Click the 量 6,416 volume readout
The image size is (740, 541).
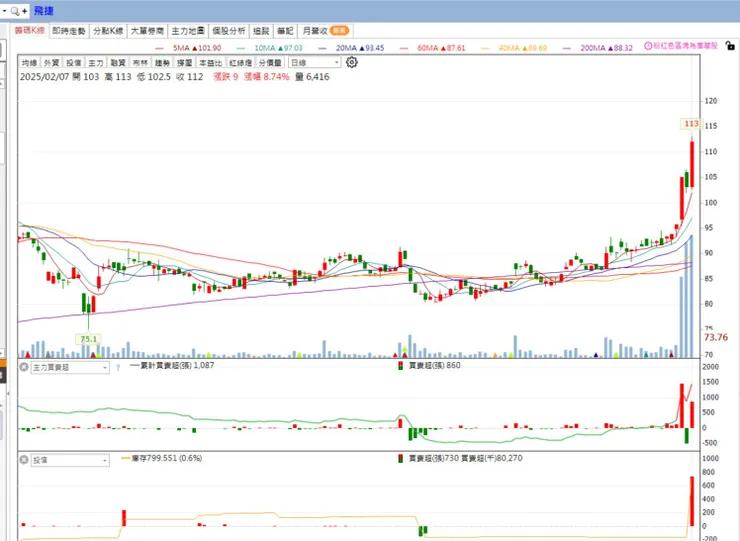[312, 76]
